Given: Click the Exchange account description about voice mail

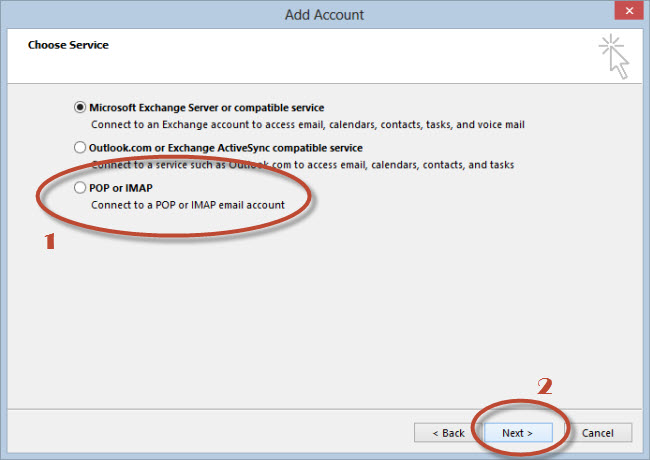Looking at the screenshot, I should (x=308, y=124).
